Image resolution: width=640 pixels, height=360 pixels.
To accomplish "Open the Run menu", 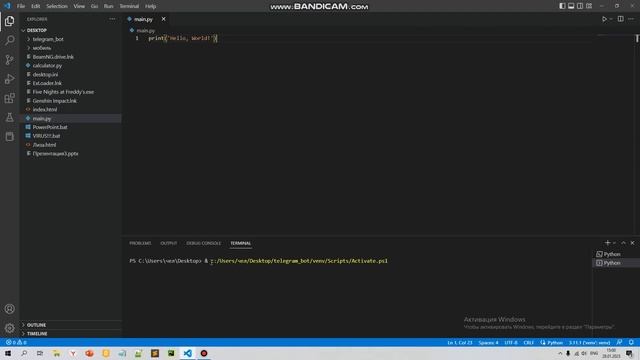I will click(108, 6).
